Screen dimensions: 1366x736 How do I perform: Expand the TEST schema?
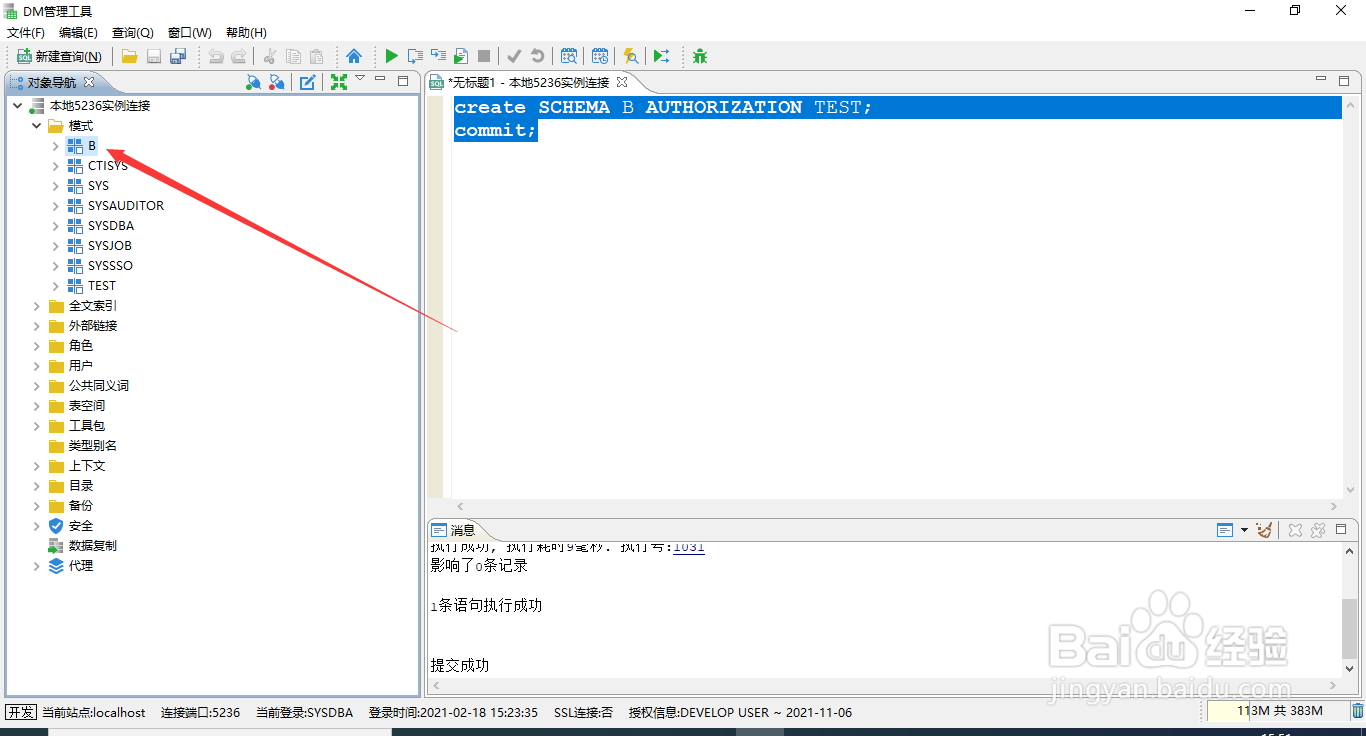(56, 285)
